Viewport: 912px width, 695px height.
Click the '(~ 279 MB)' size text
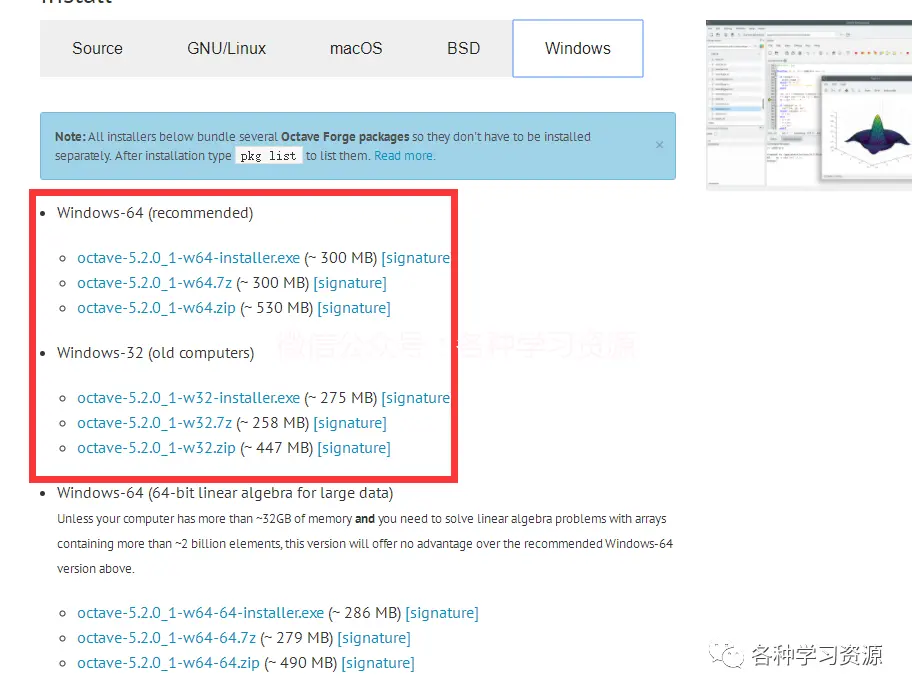coord(297,638)
